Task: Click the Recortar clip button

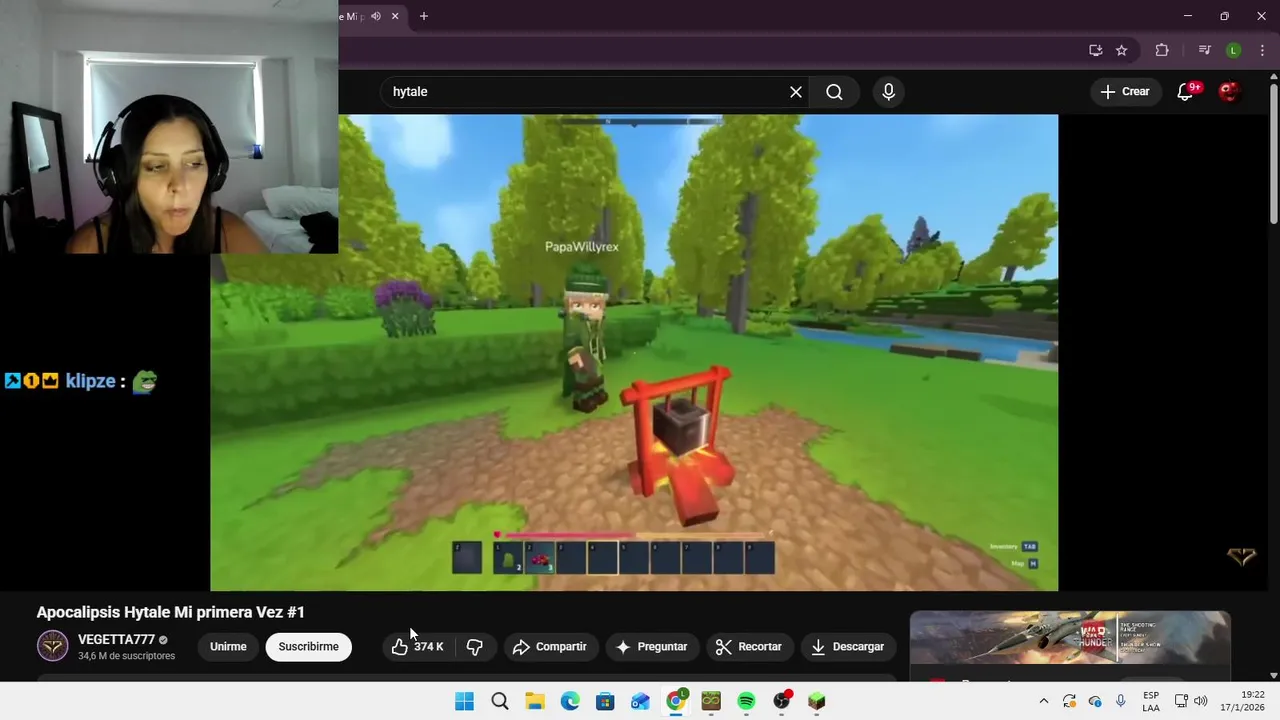Action: tap(749, 647)
